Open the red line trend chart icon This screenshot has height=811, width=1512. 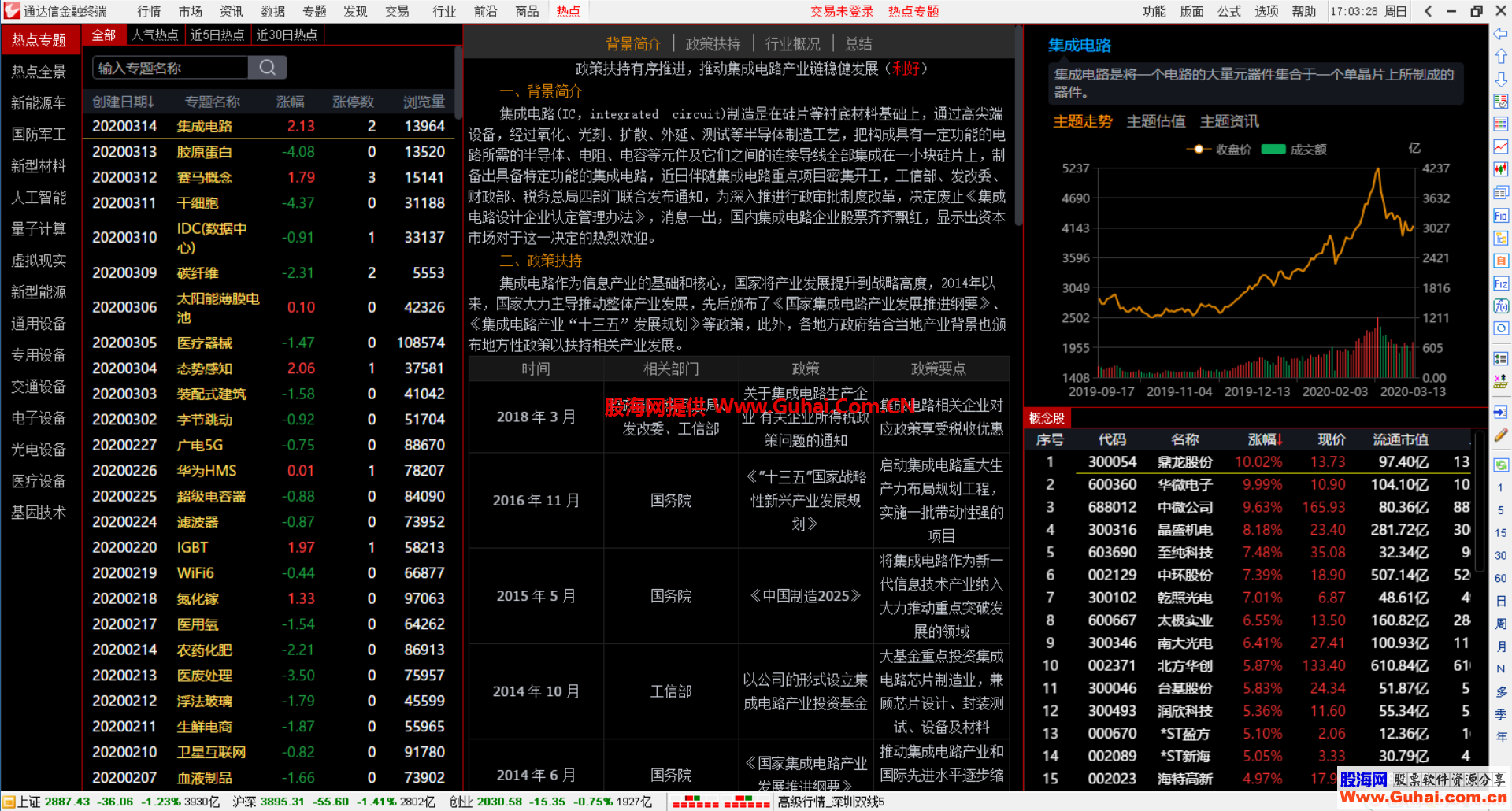[x=1501, y=147]
